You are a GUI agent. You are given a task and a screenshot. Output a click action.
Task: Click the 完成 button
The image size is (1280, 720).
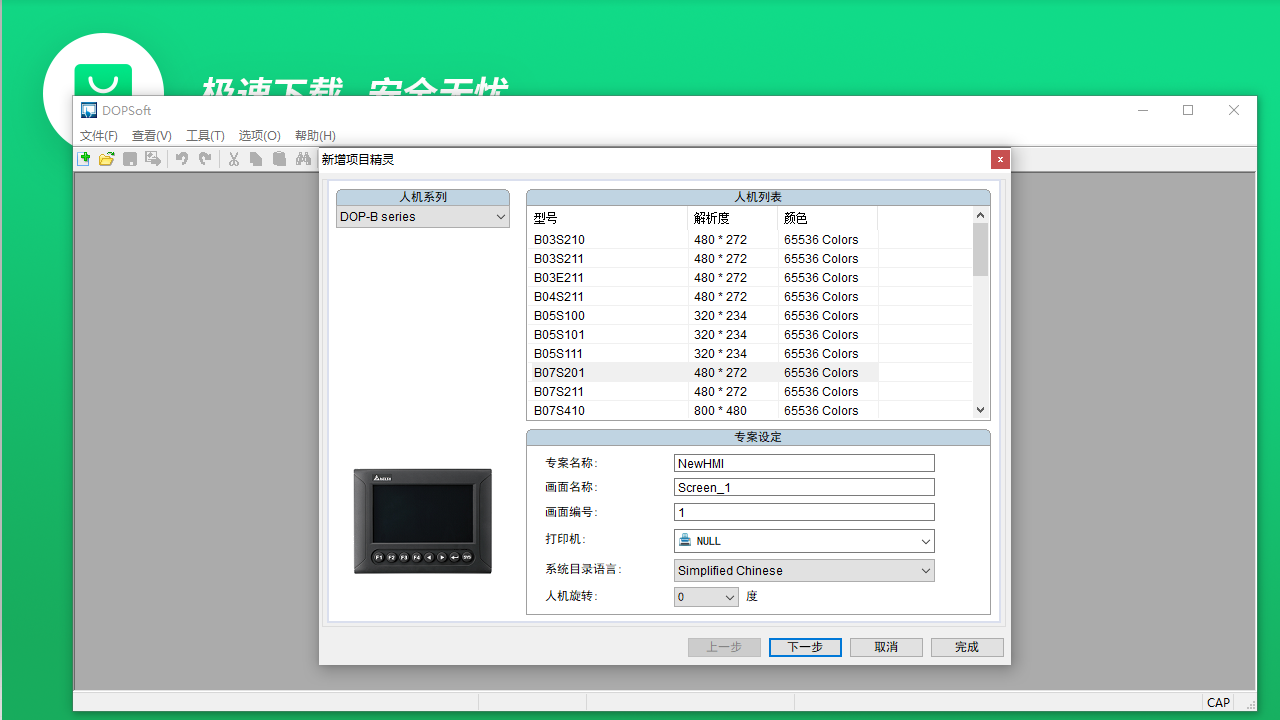pos(966,647)
